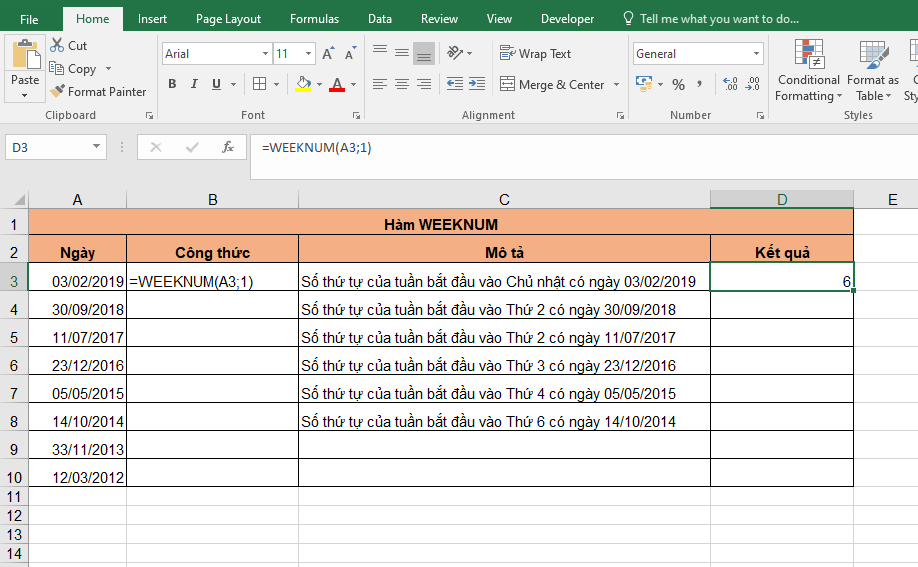Select cell B3 containing the WEEKNUM formula
This screenshot has width=918, height=567.
pos(212,282)
